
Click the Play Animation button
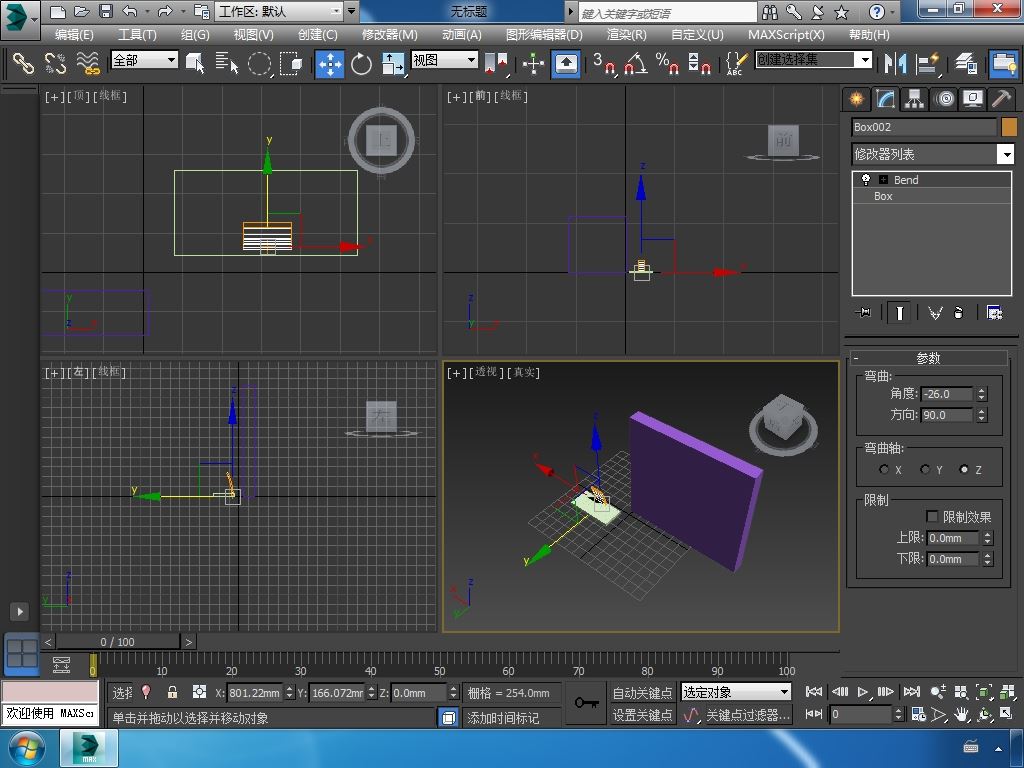pyautogui.click(x=863, y=692)
